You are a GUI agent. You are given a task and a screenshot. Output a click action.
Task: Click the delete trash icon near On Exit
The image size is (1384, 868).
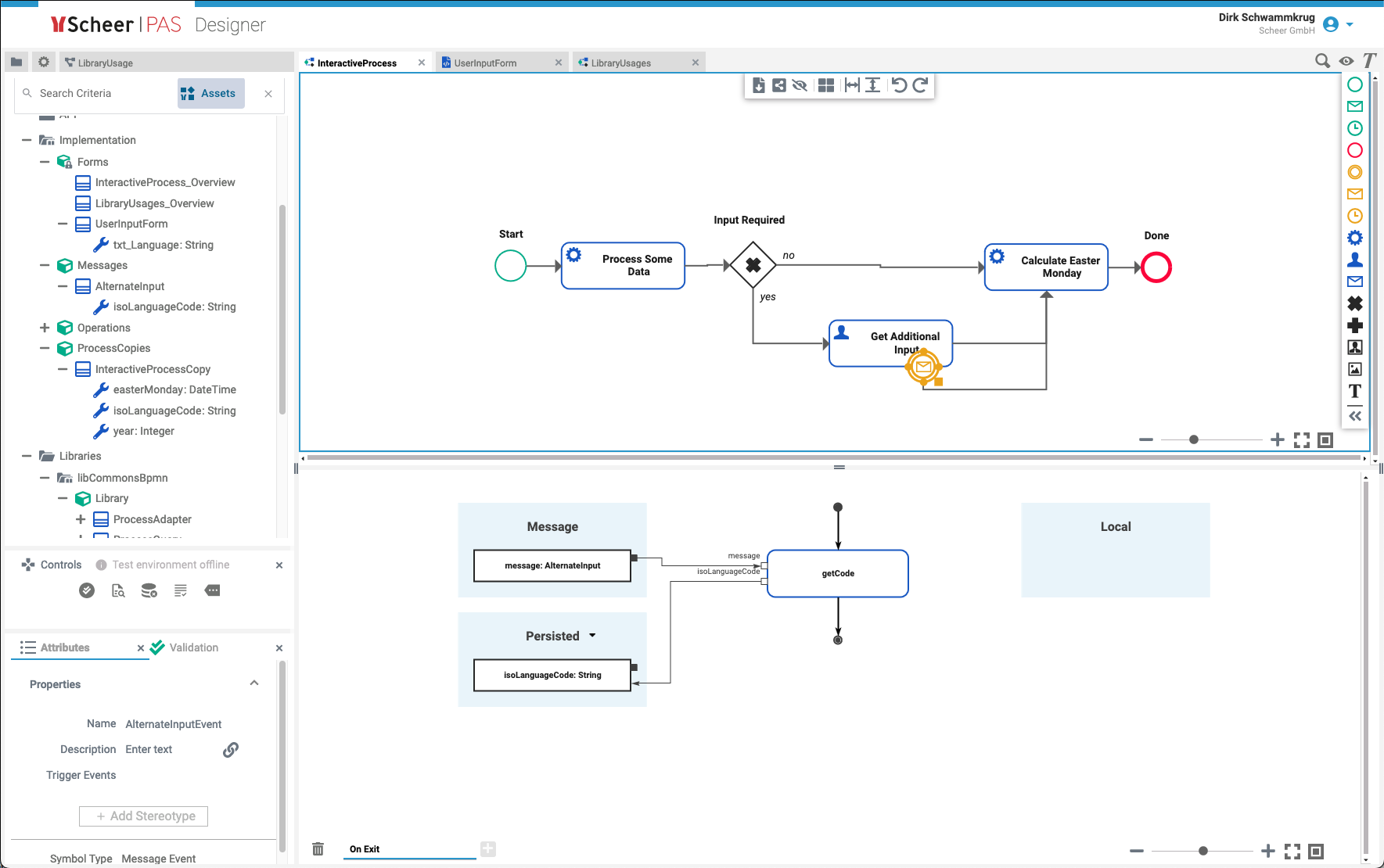[318, 848]
